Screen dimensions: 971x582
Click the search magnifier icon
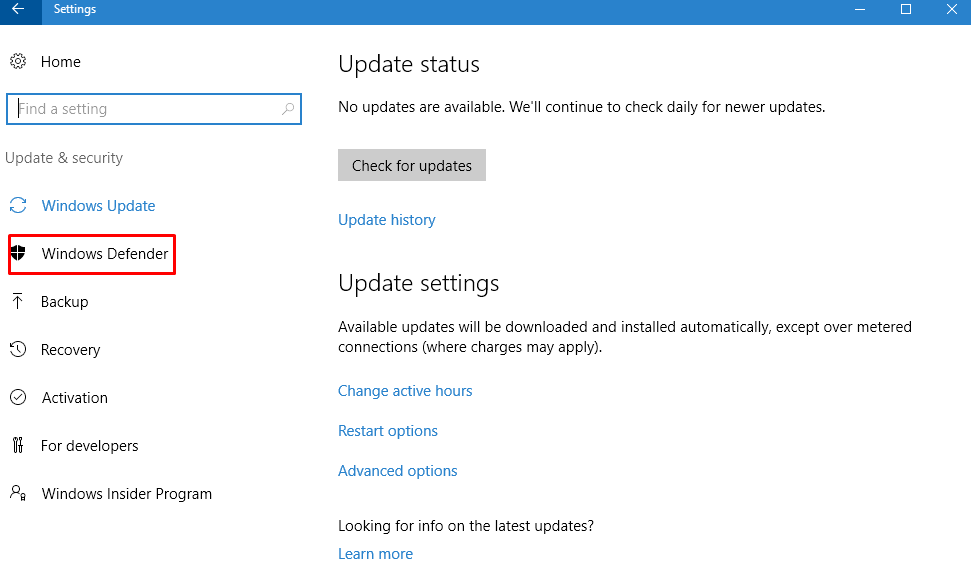[288, 109]
